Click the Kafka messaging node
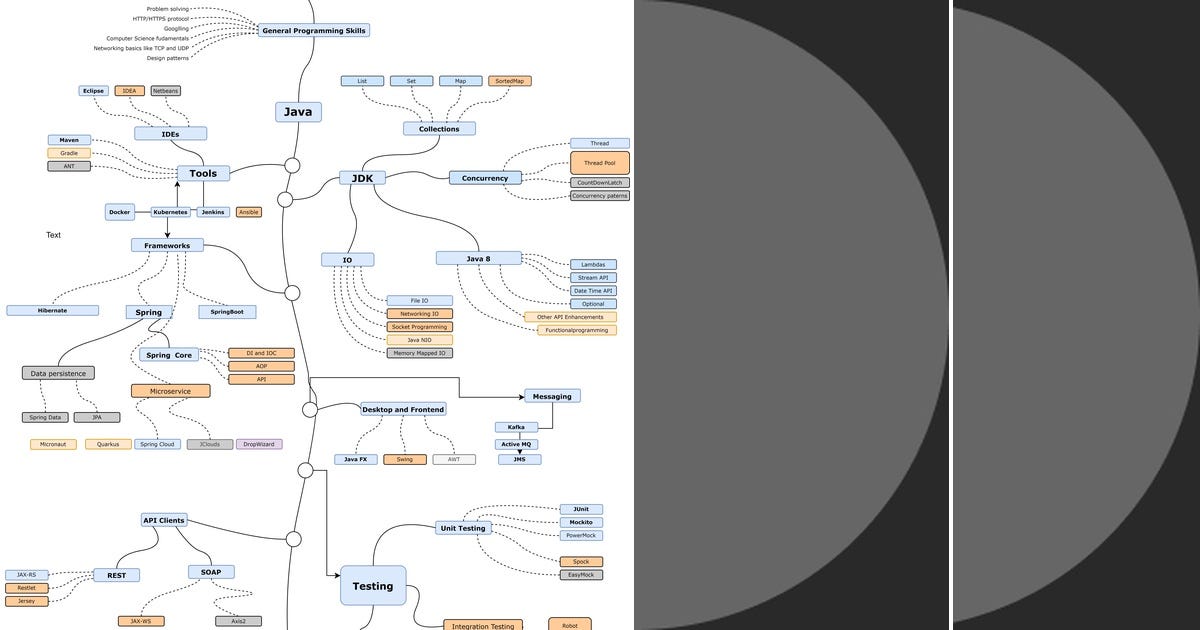1200x630 pixels. (x=514, y=427)
